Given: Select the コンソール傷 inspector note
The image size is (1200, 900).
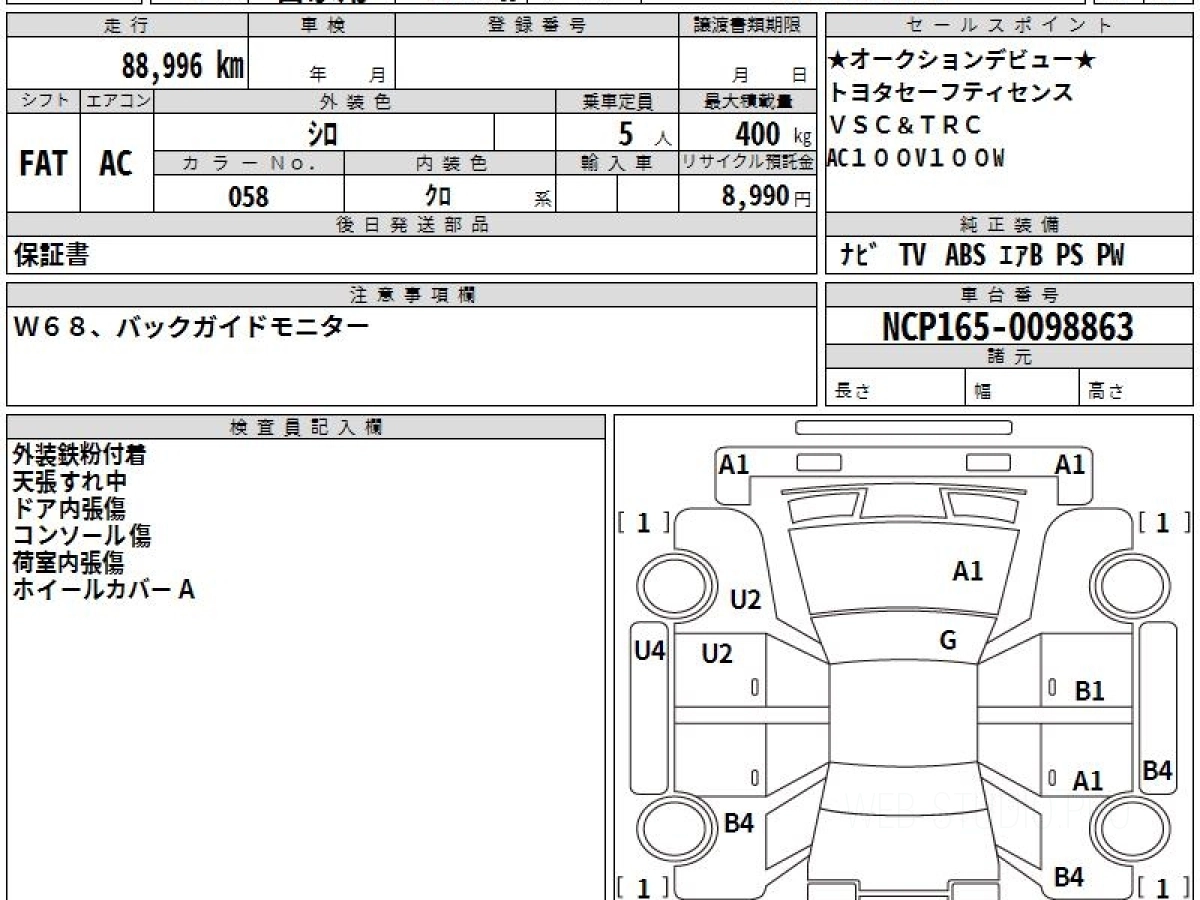Looking at the screenshot, I should click(81, 536).
